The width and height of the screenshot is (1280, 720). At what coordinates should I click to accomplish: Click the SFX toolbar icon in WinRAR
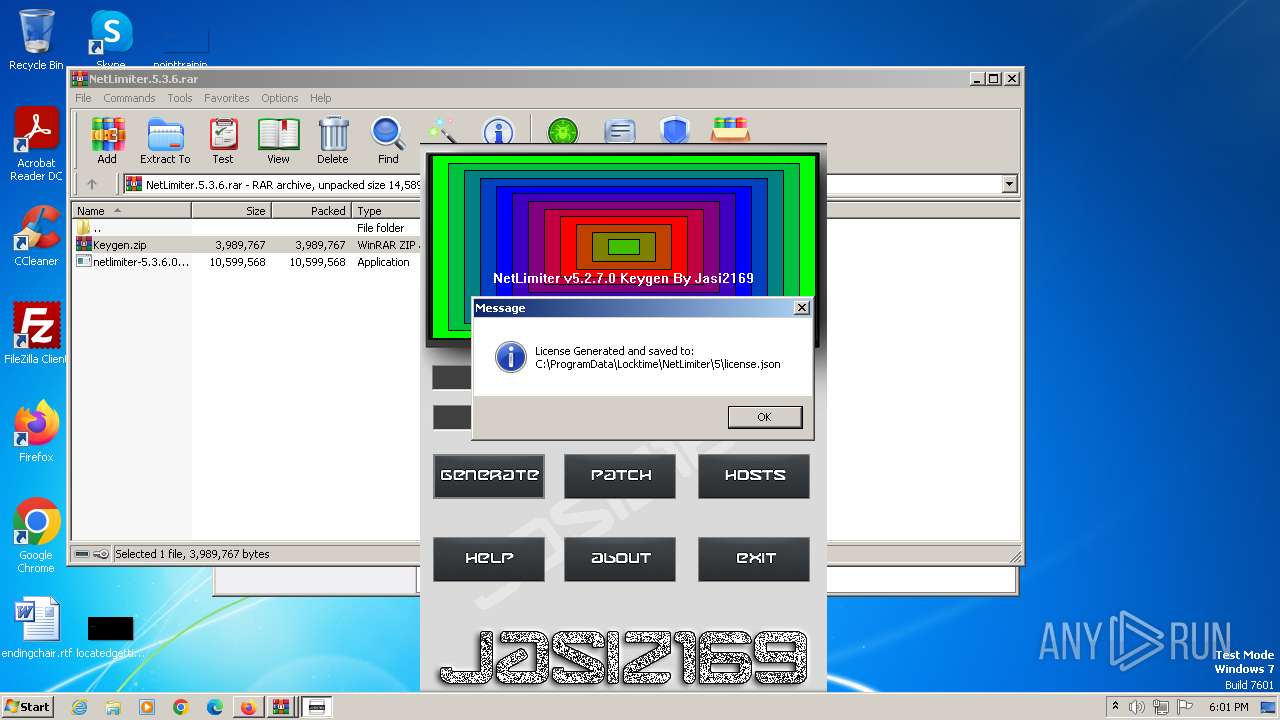pos(730,131)
